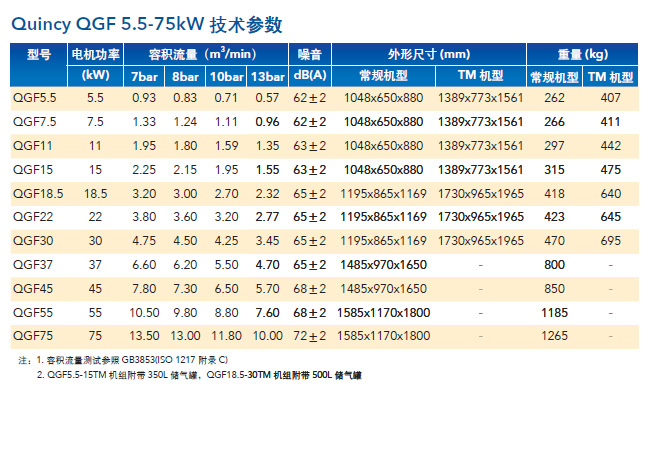Select the QGF18.5 model name cell
This screenshot has width=657, height=461.
click(x=38, y=194)
